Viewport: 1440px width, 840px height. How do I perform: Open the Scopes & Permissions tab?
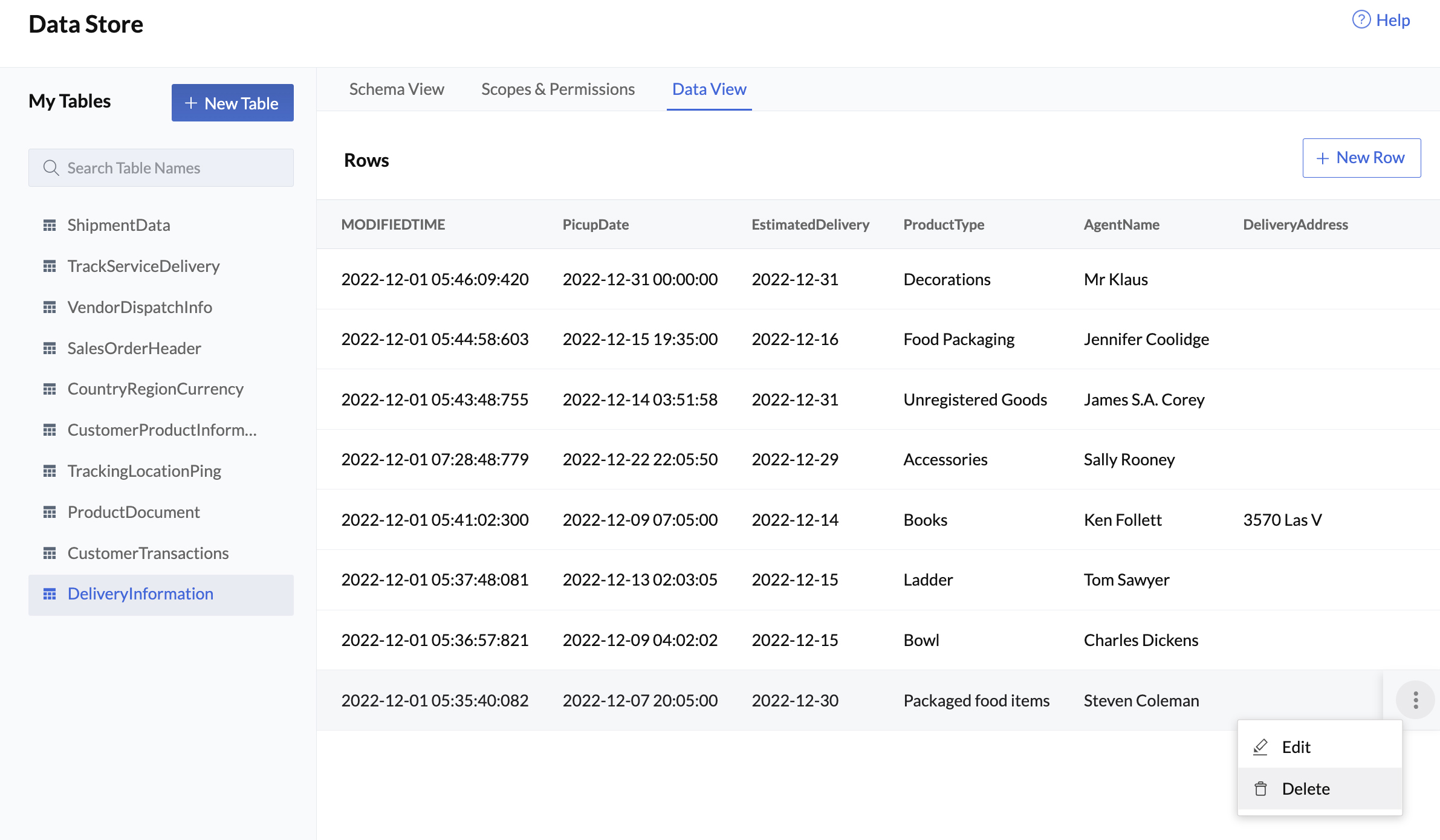coord(557,89)
